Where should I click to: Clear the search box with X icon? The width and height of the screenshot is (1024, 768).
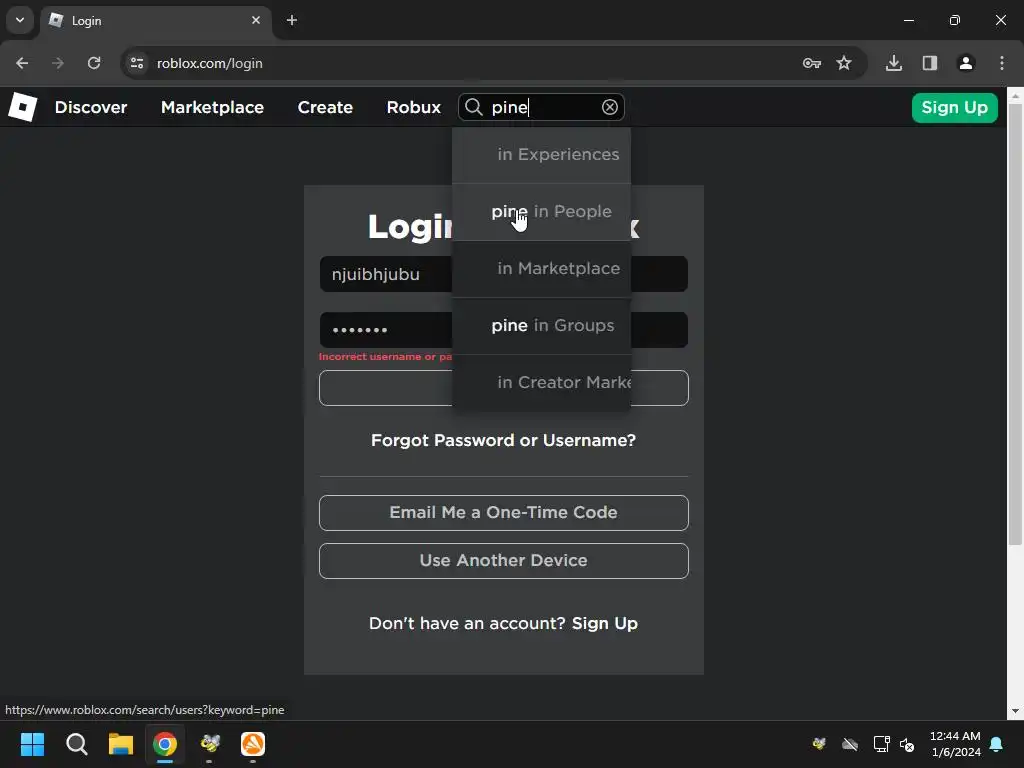[x=609, y=107]
